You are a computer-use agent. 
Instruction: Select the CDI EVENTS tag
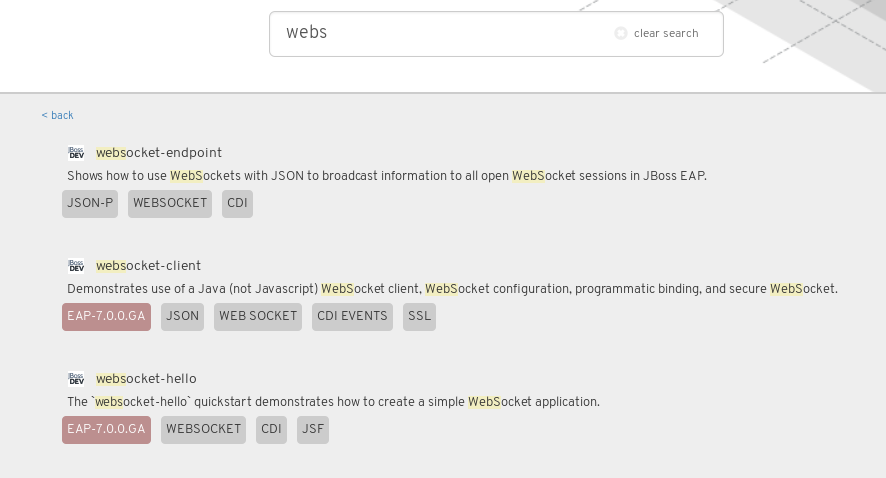tap(352, 317)
